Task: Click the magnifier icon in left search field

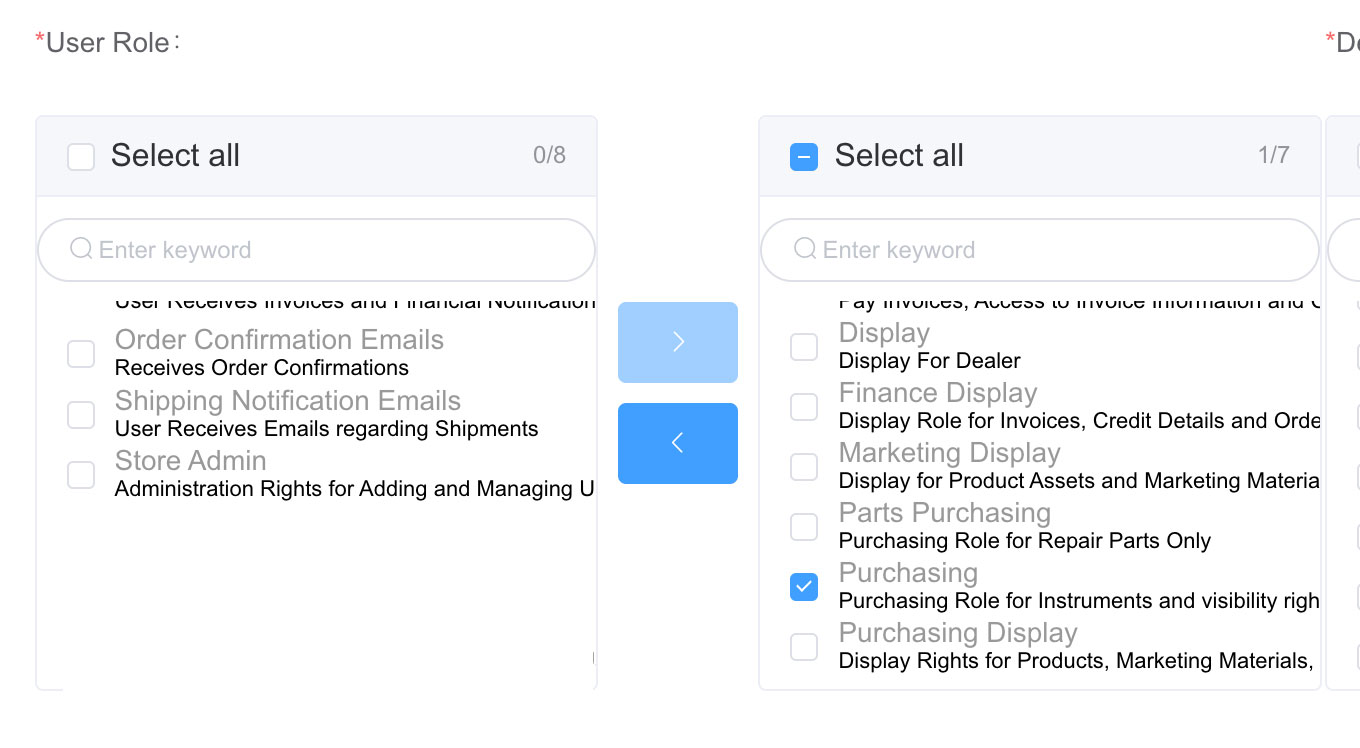Action: [x=81, y=250]
